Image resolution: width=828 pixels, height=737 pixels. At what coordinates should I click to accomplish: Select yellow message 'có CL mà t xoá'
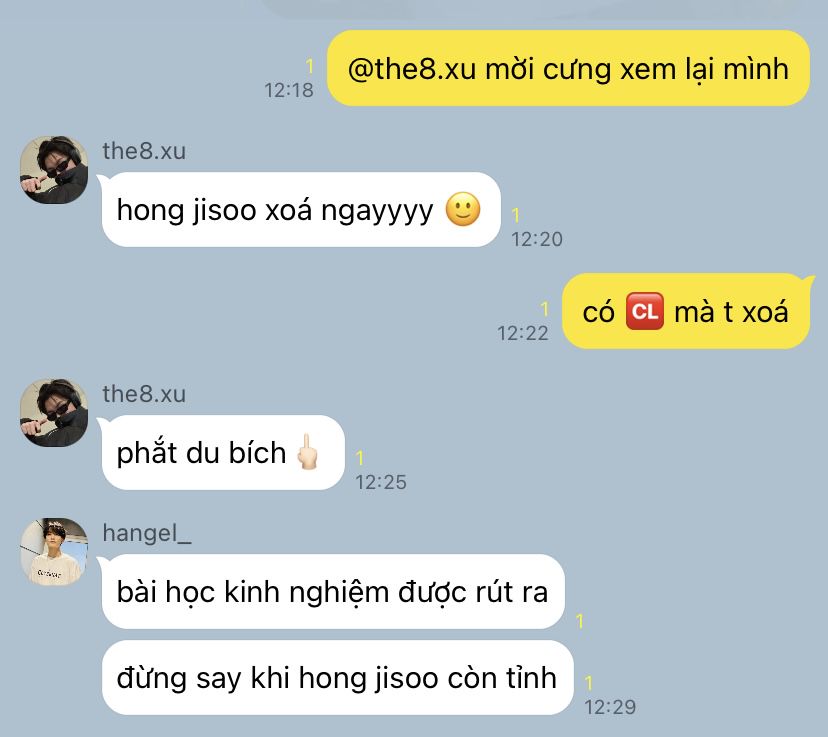point(685,311)
